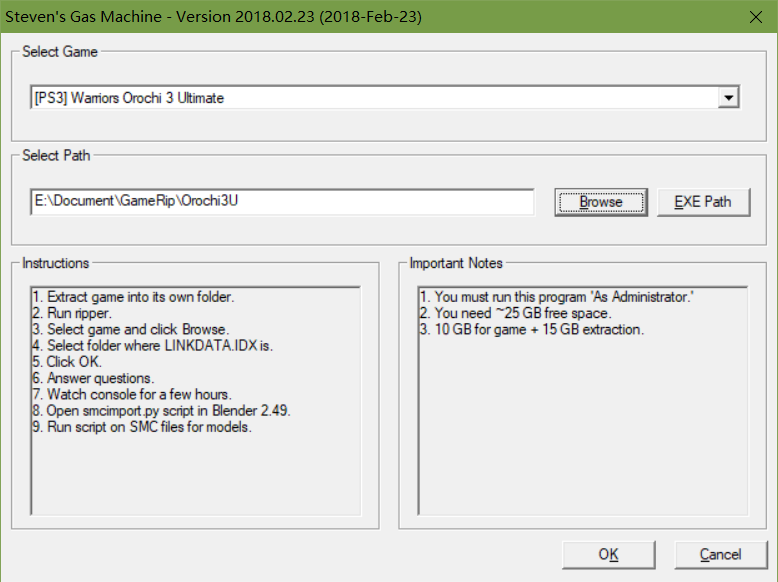The image size is (778, 582).
Task: Close the Steven's Gas Machine window
Action: (x=755, y=17)
